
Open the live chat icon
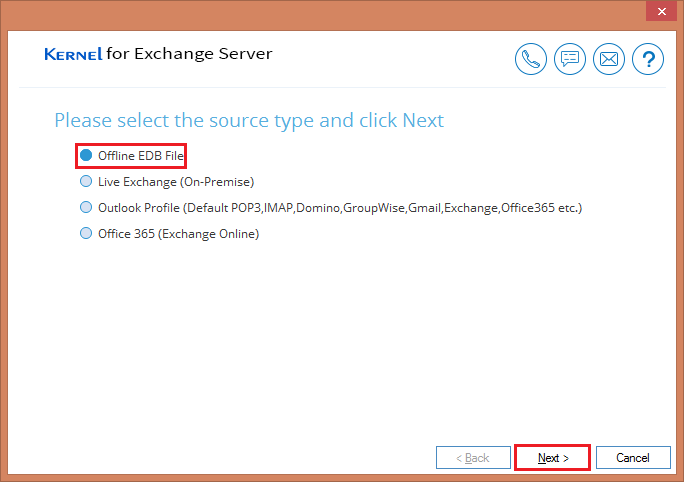[x=570, y=59]
